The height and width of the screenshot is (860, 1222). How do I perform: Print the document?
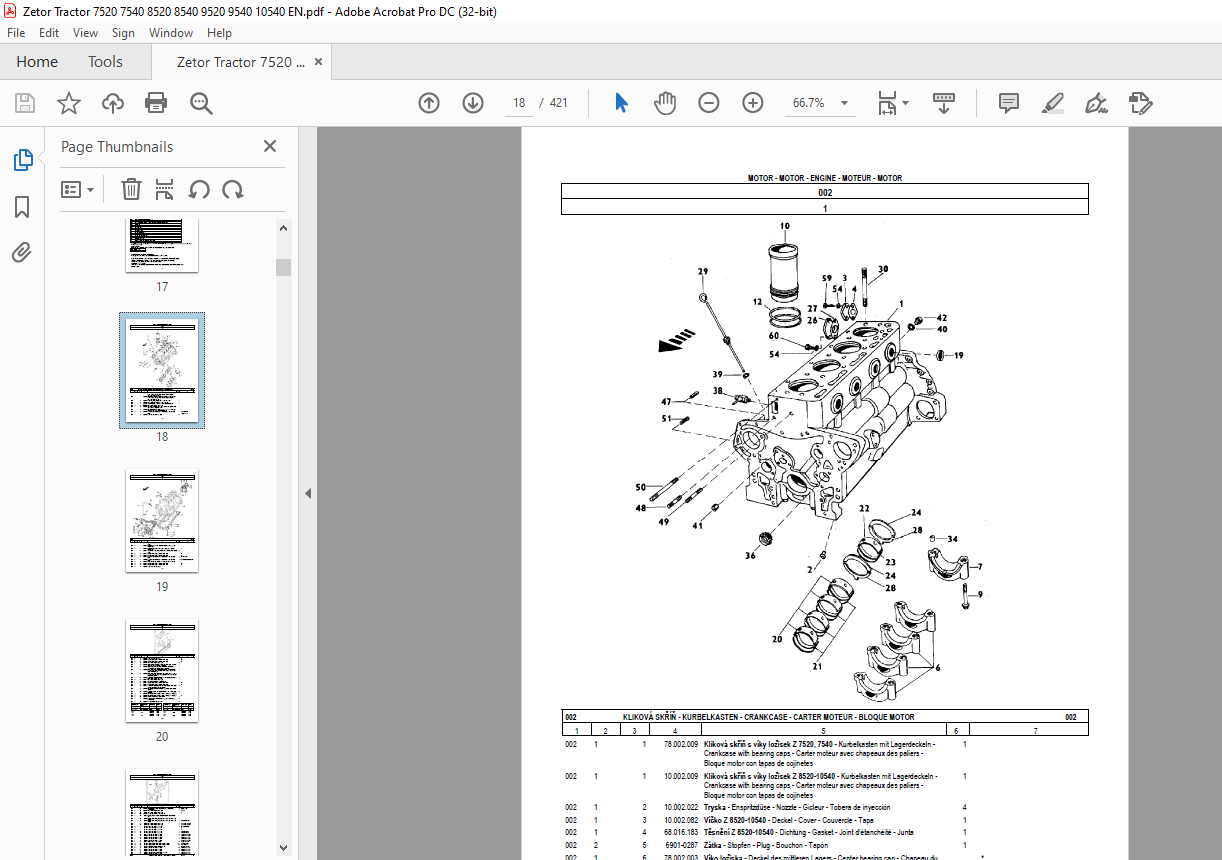coord(156,103)
